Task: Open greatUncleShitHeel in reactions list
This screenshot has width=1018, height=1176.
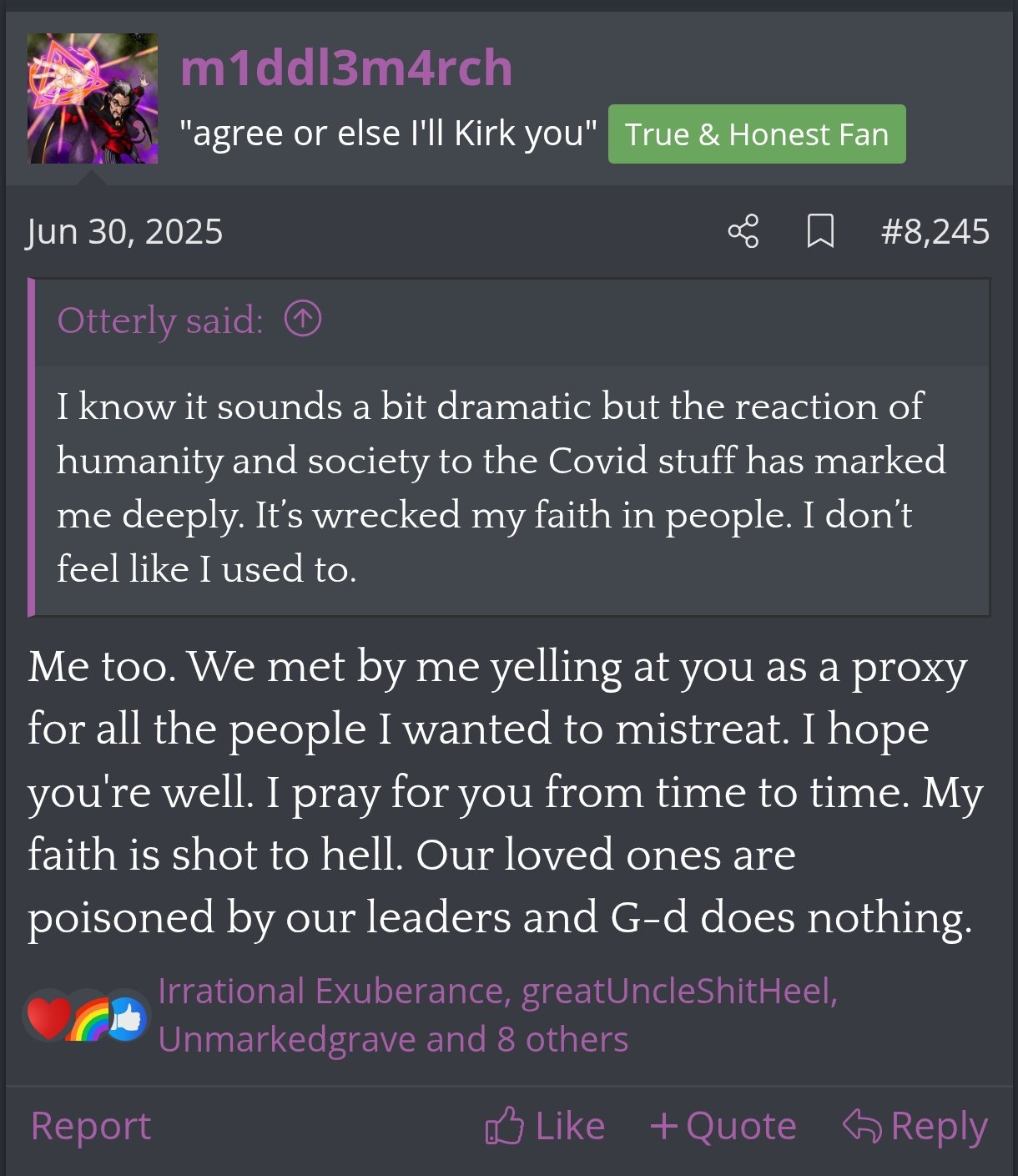Action: [679, 992]
